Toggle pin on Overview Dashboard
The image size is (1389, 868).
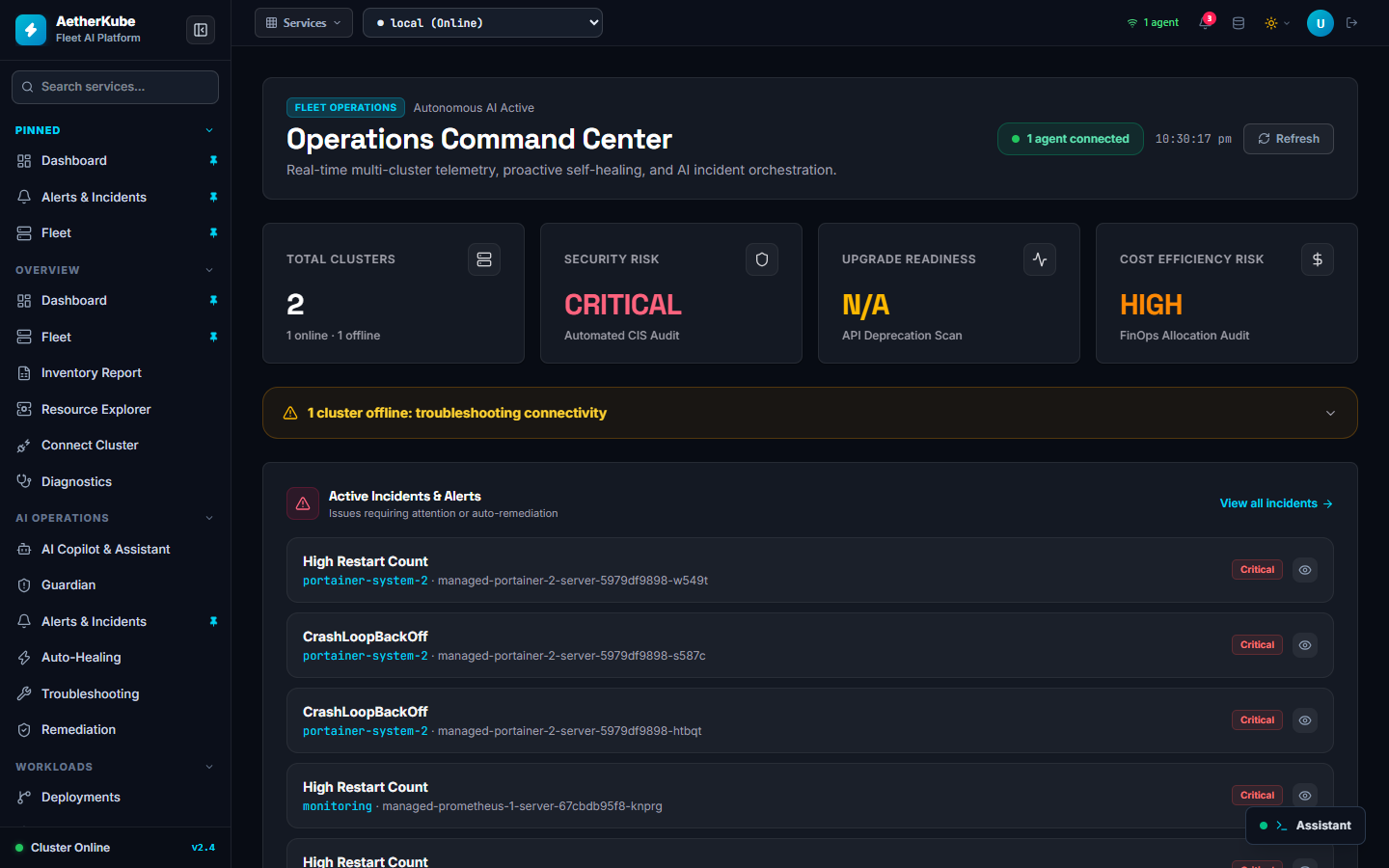tap(213, 301)
